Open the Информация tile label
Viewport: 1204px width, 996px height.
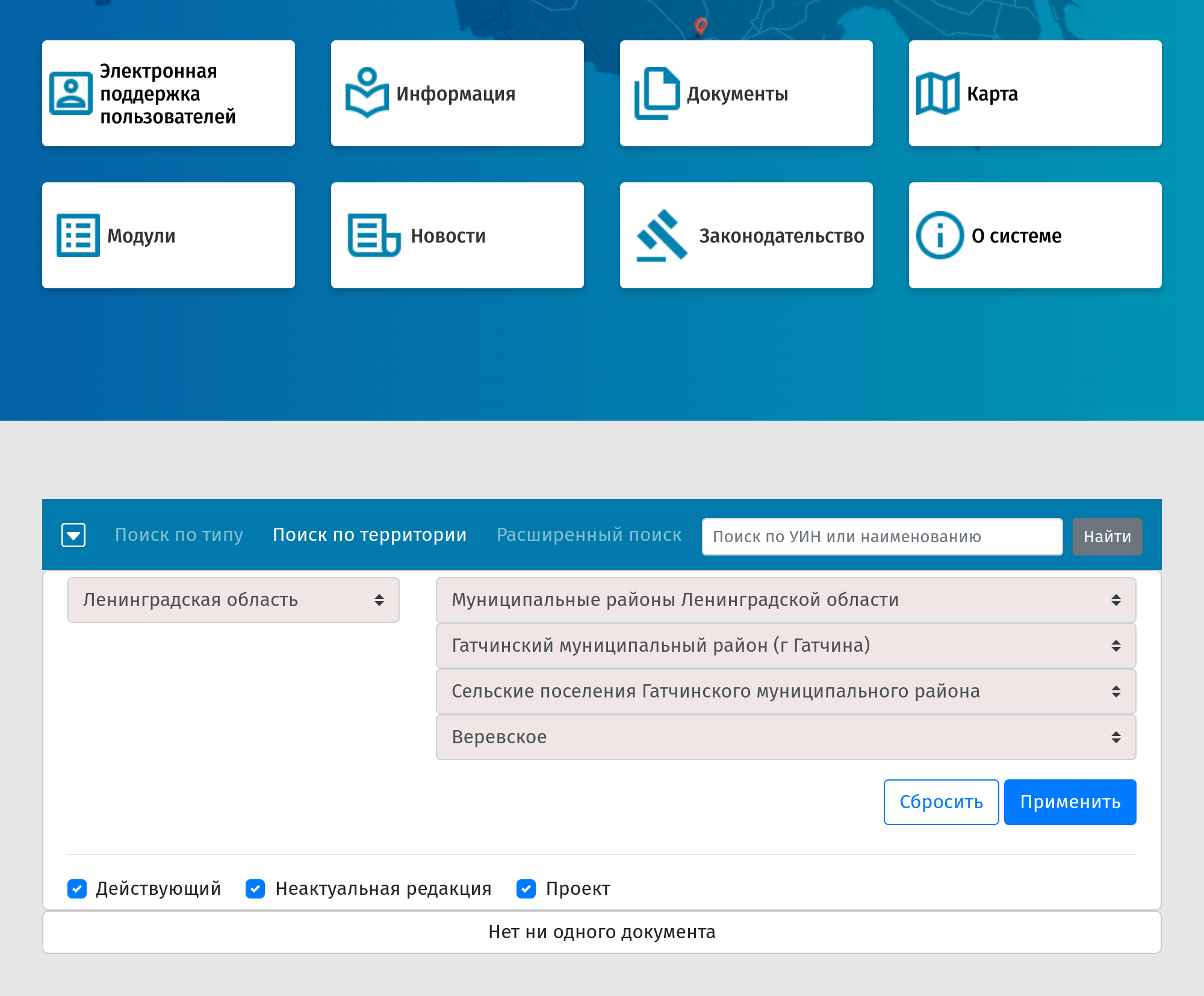[456, 94]
